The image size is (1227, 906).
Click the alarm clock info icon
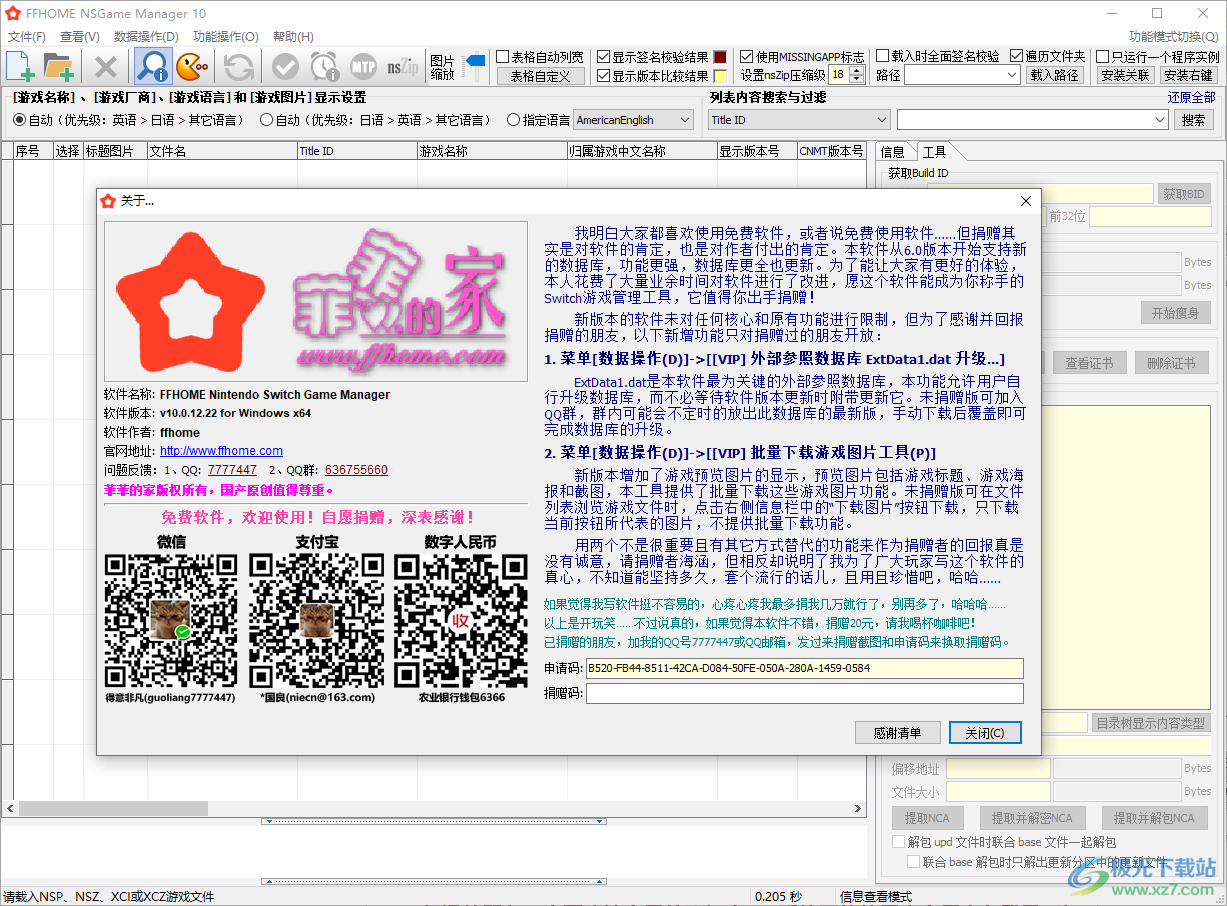(x=324, y=66)
